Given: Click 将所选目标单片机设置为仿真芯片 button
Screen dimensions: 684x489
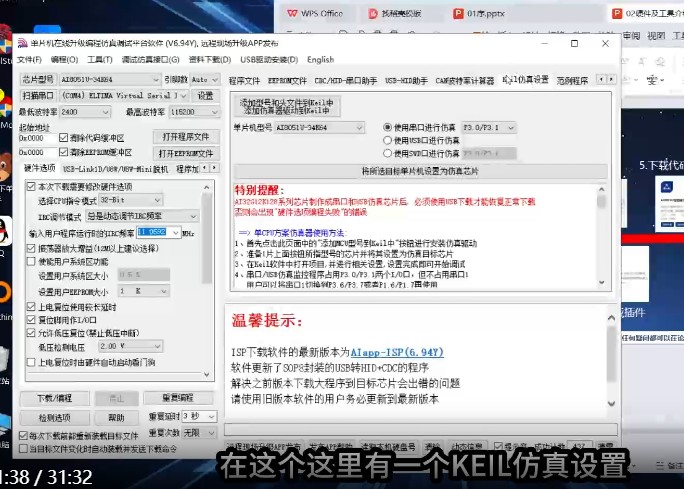Looking at the screenshot, I should click(420, 171).
